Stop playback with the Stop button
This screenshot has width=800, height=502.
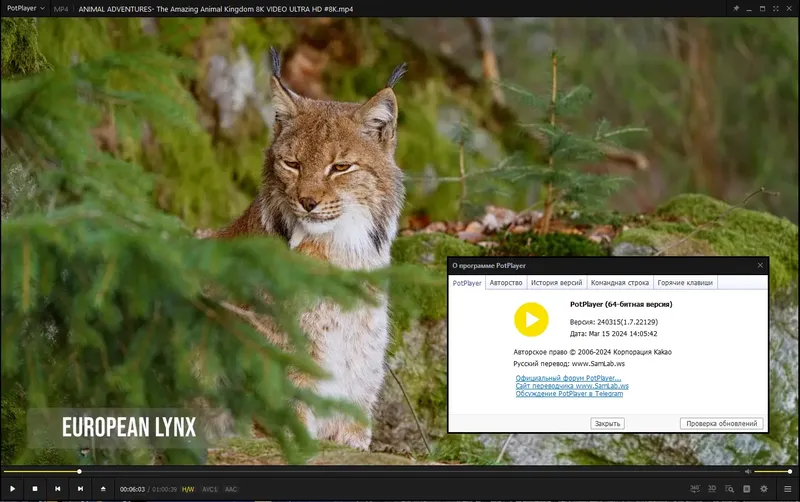point(35,489)
